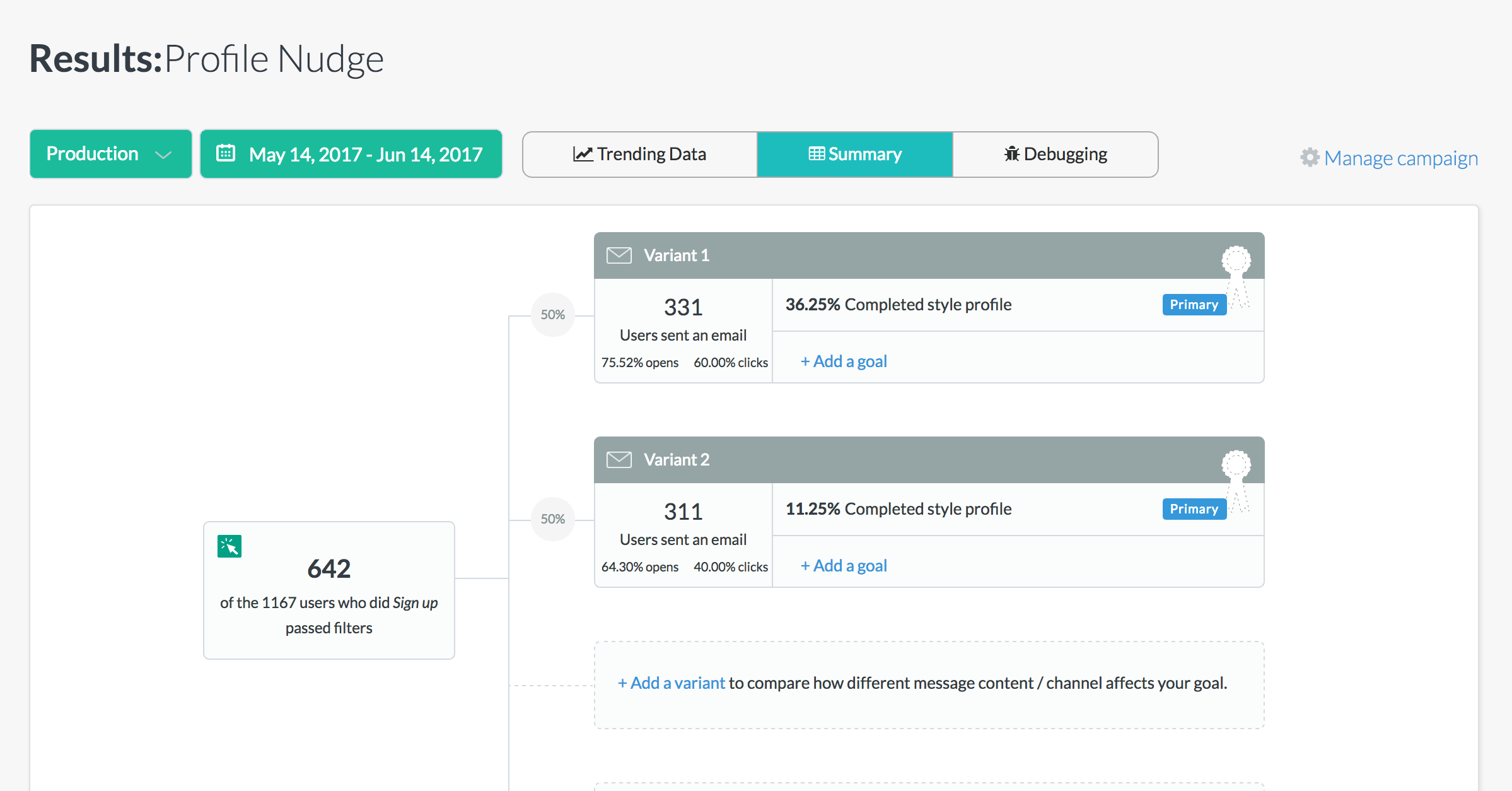Viewport: 1512px width, 791px height.
Task: Switch to the Trending Data tab
Action: [640, 155]
